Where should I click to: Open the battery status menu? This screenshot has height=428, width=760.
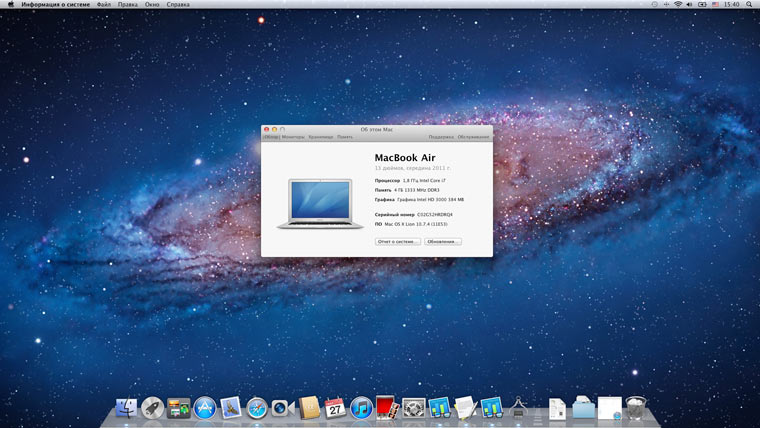point(702,4)
